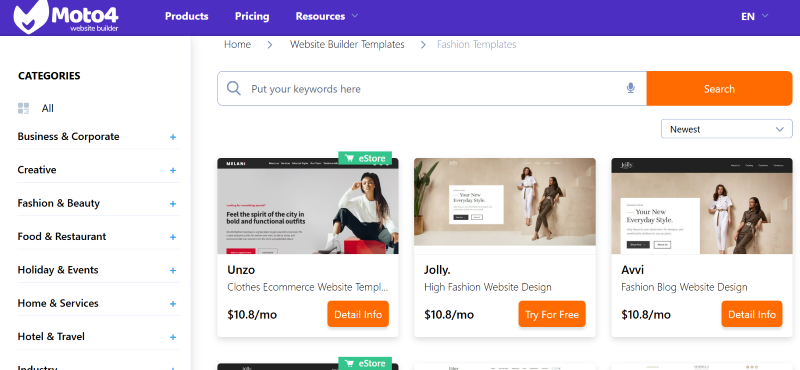This screenshot has width=800, height=370.
Task: Expand Business & Corporate category
Action: 173,137
